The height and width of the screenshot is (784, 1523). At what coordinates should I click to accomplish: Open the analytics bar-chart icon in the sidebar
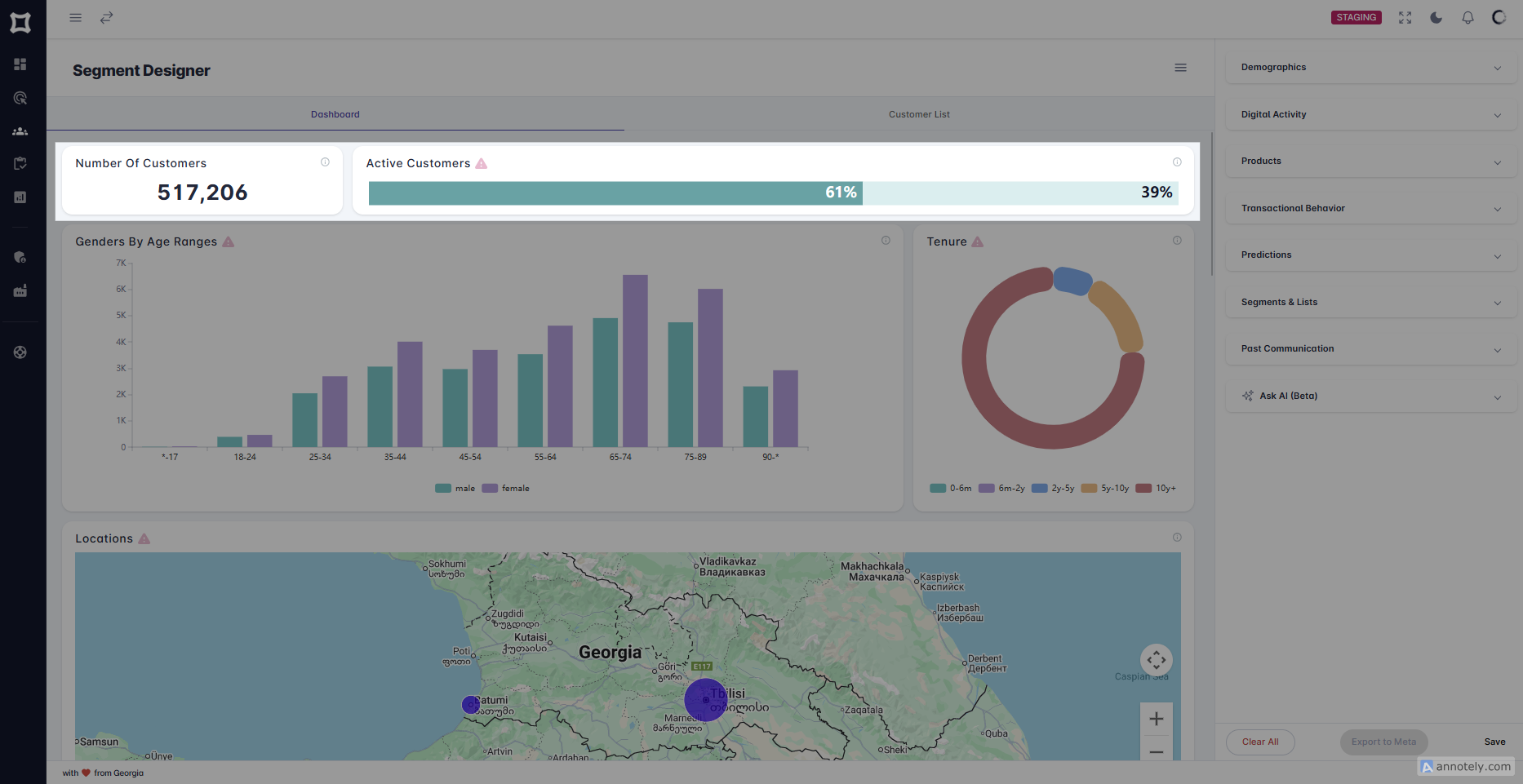pyautogui.click(x=20, y=197)
